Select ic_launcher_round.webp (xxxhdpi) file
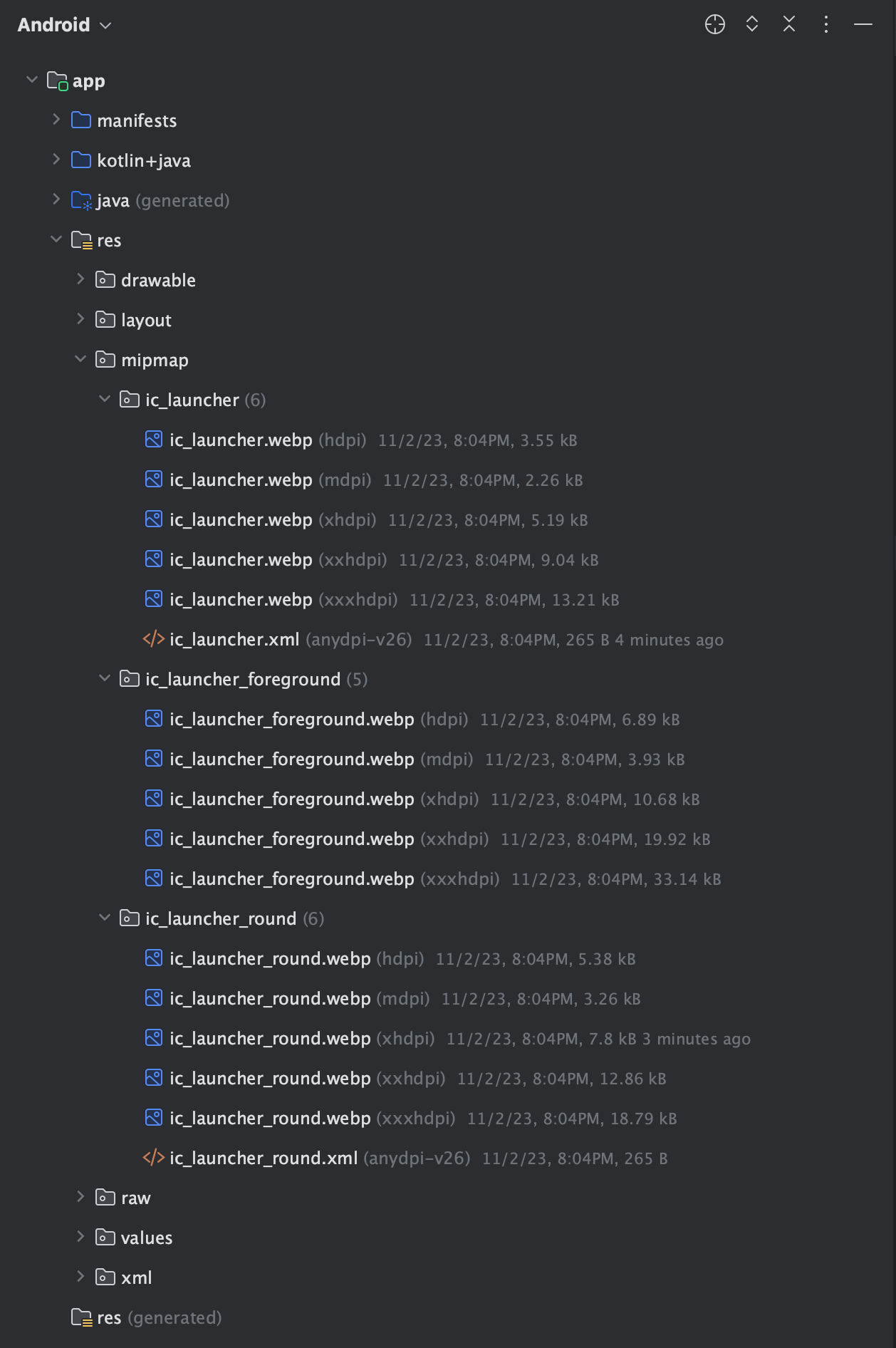 coord(411,1119)
